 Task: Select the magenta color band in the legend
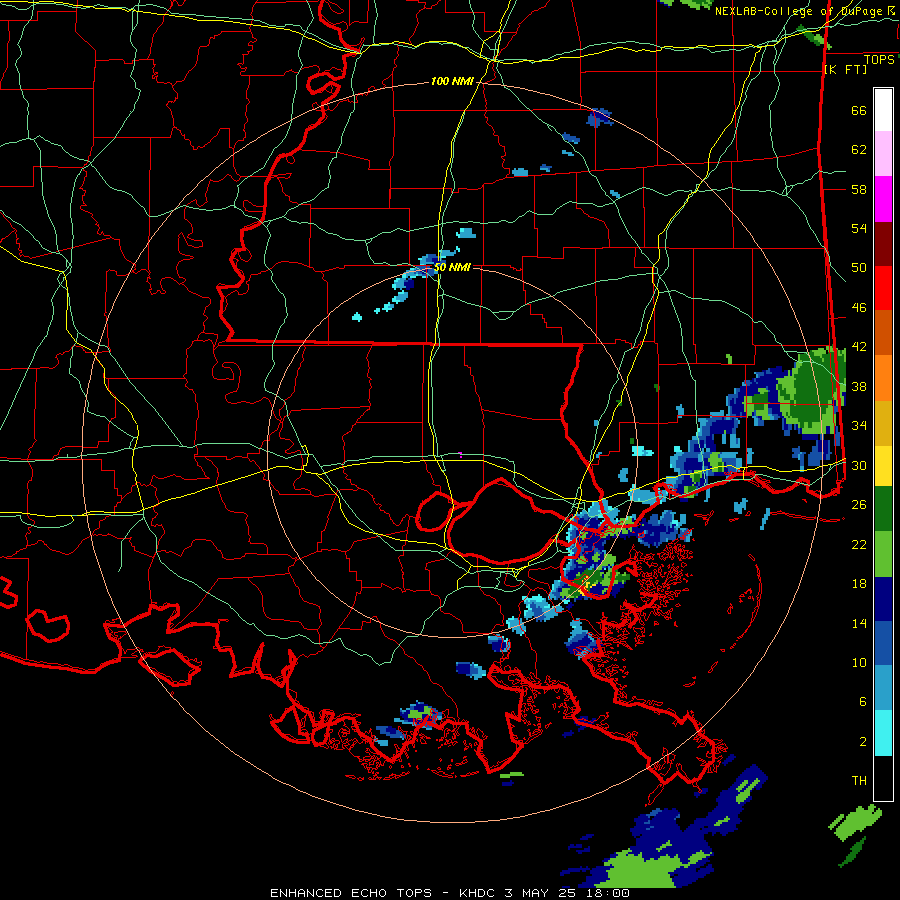tap(883, 199)
